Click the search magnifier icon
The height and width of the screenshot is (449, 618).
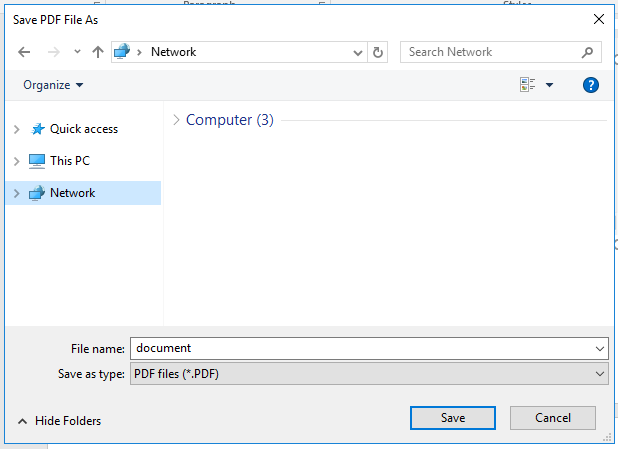tap(588, 52)
